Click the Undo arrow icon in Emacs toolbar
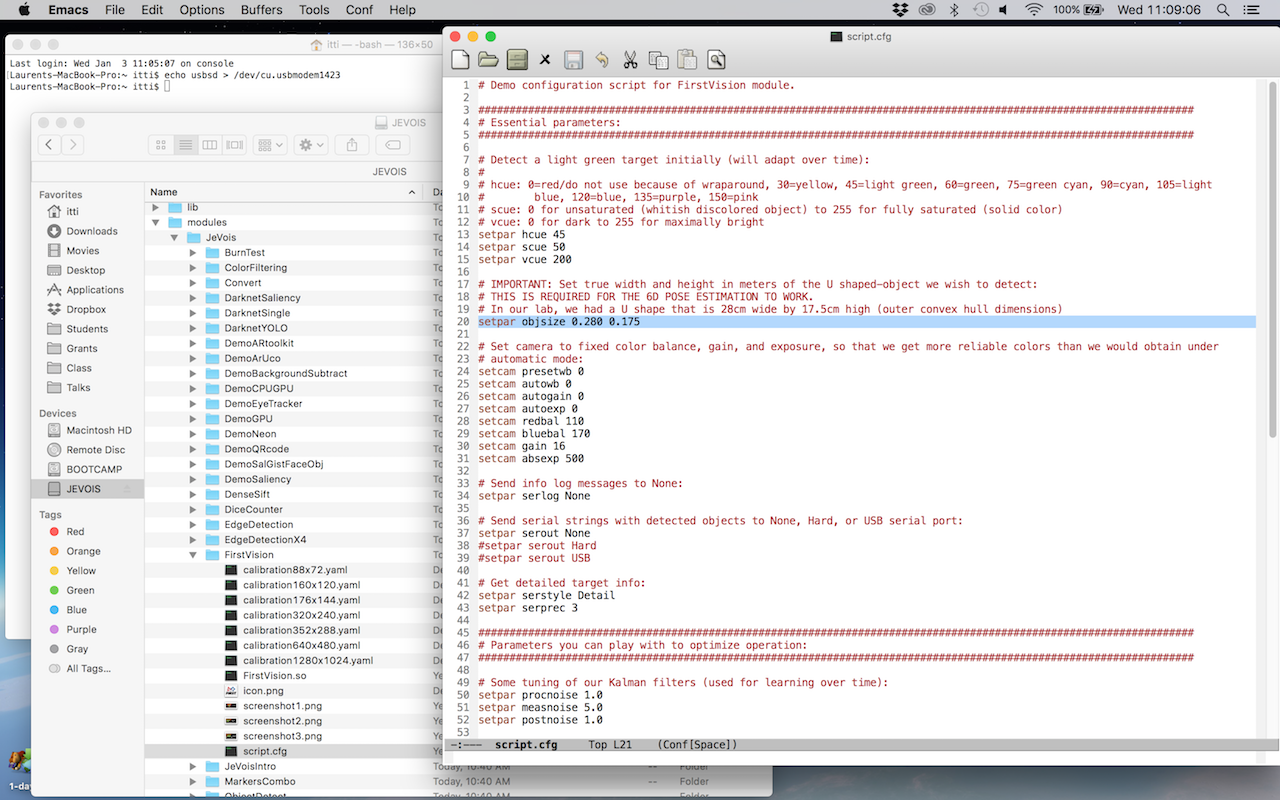 tap(602, 60)
